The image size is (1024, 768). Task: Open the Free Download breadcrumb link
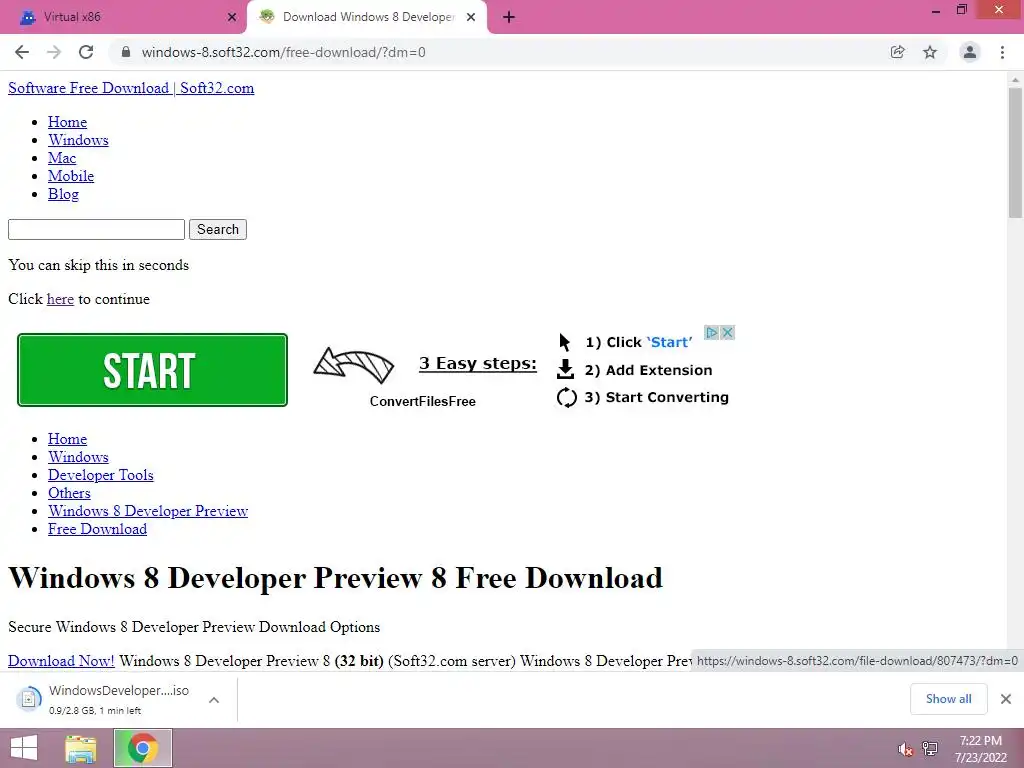97,529
